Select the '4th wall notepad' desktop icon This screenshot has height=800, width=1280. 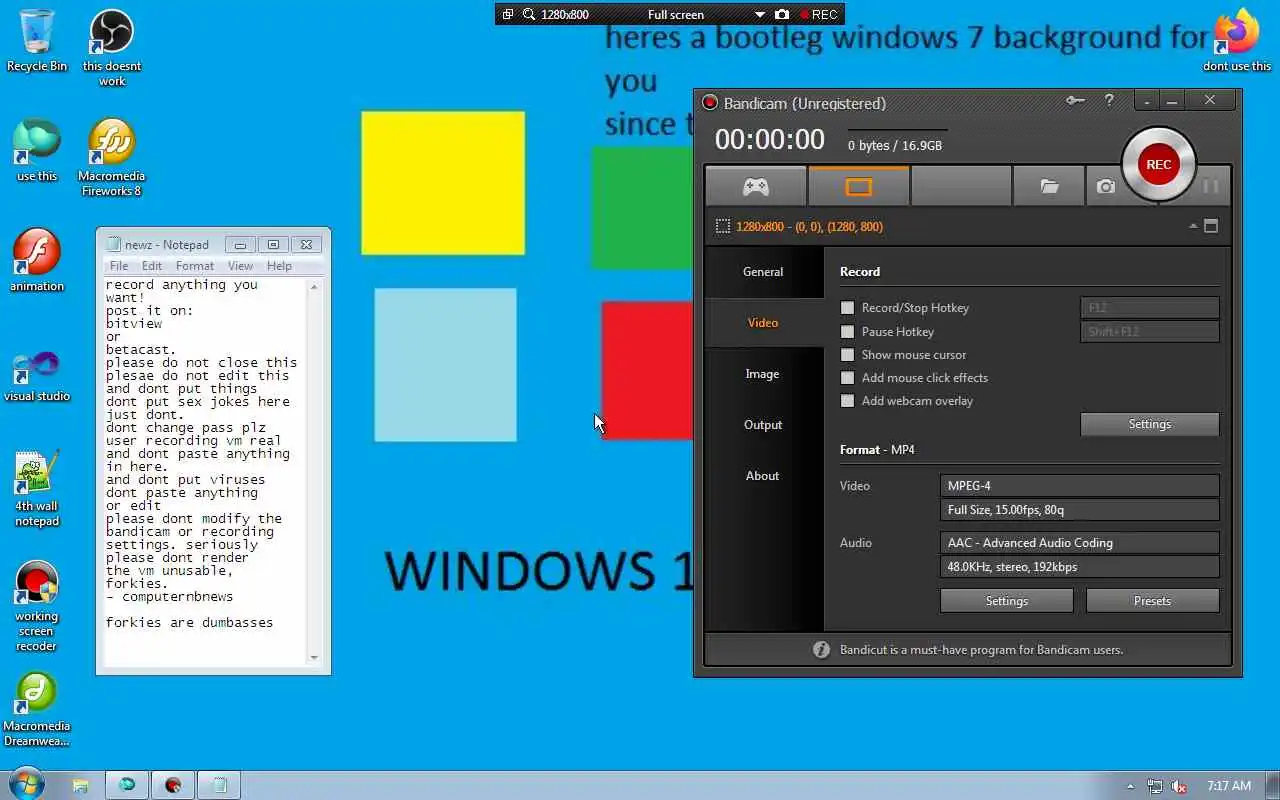click(37, 489)
